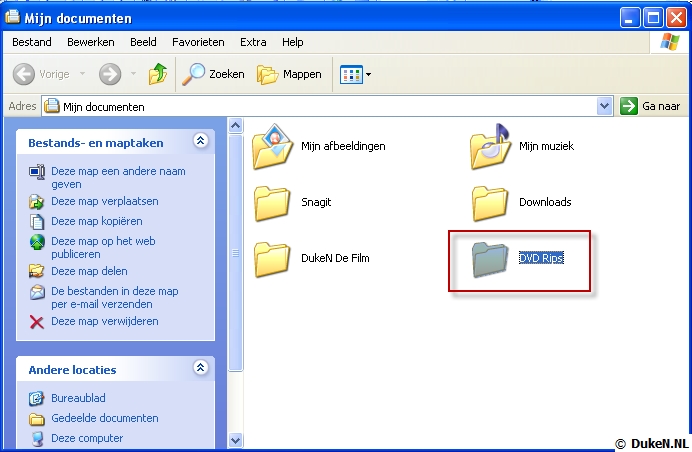Click the Gedeelde documenten folder icon
The width and height of the screenshot is (692, 452).
(37, 419)
